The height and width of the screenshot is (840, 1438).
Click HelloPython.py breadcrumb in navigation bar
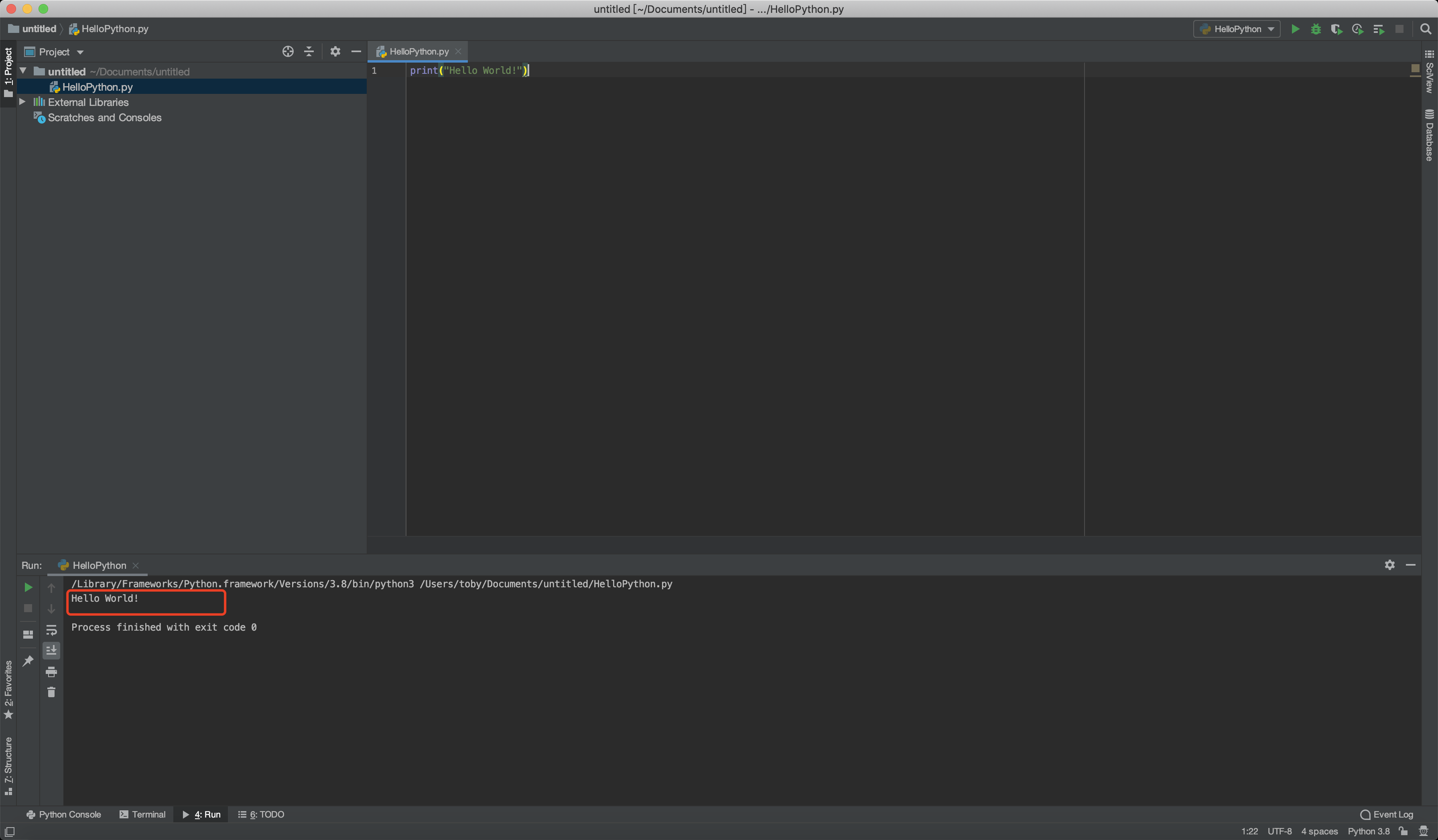pos(108,28)
